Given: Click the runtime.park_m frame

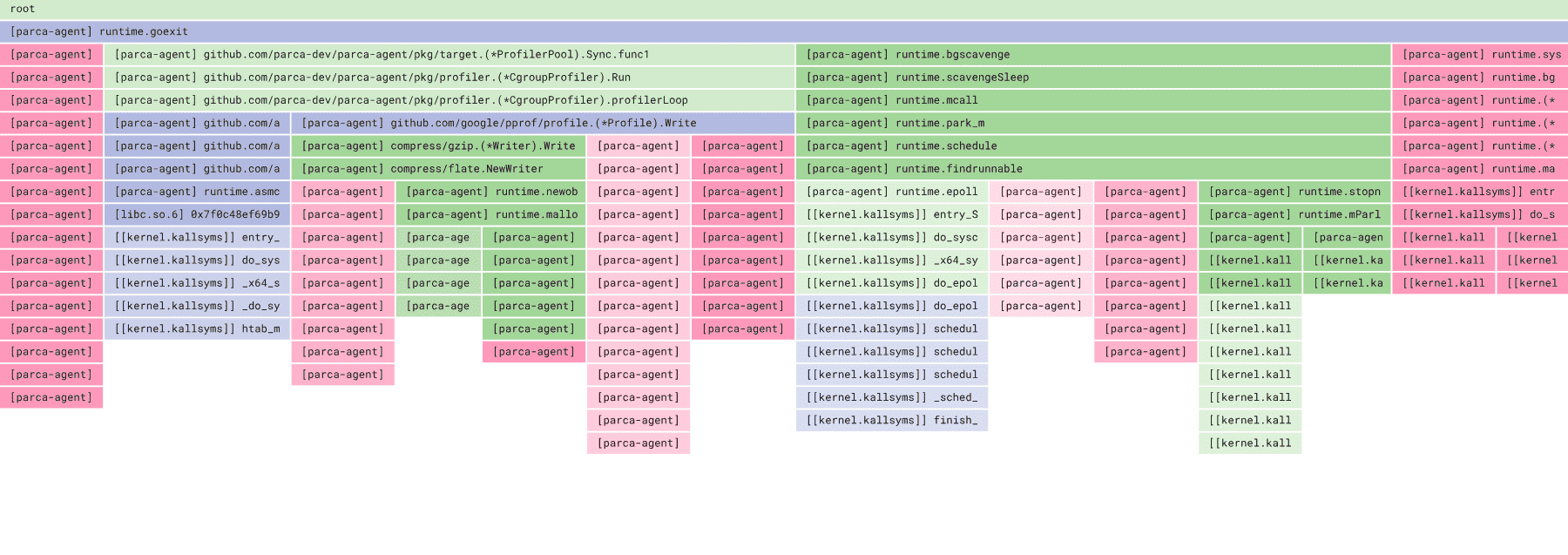Looking at the screenshot, I should 1092,123.
